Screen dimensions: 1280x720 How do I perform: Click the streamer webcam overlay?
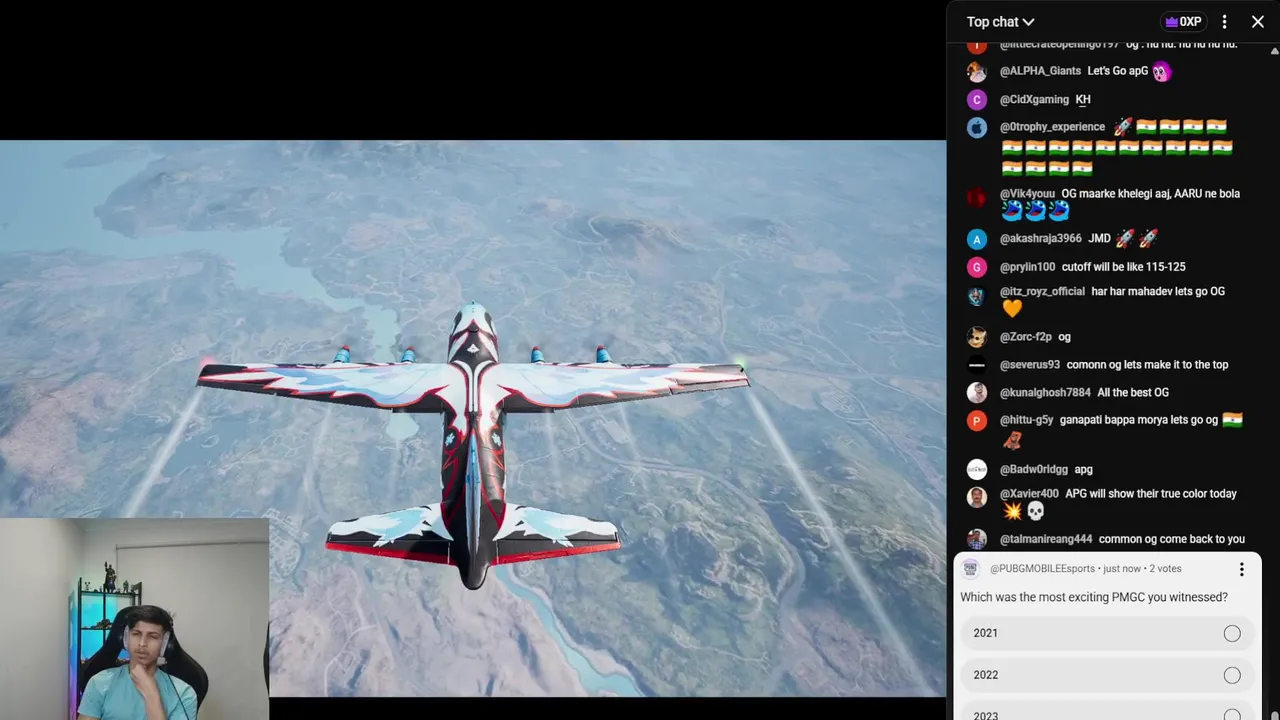134,619
